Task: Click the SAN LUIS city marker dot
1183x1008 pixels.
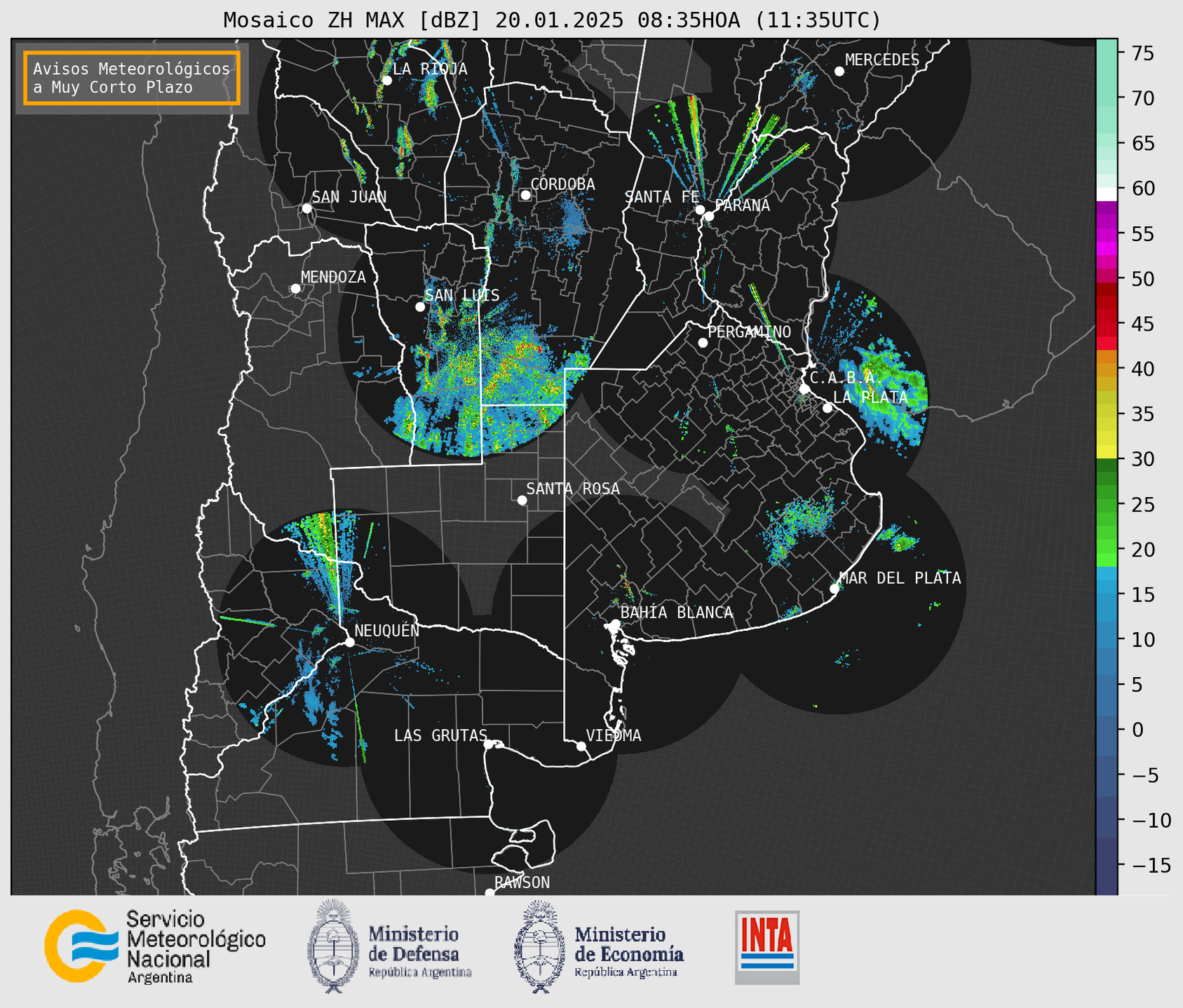Action: (x=420, y=307)
